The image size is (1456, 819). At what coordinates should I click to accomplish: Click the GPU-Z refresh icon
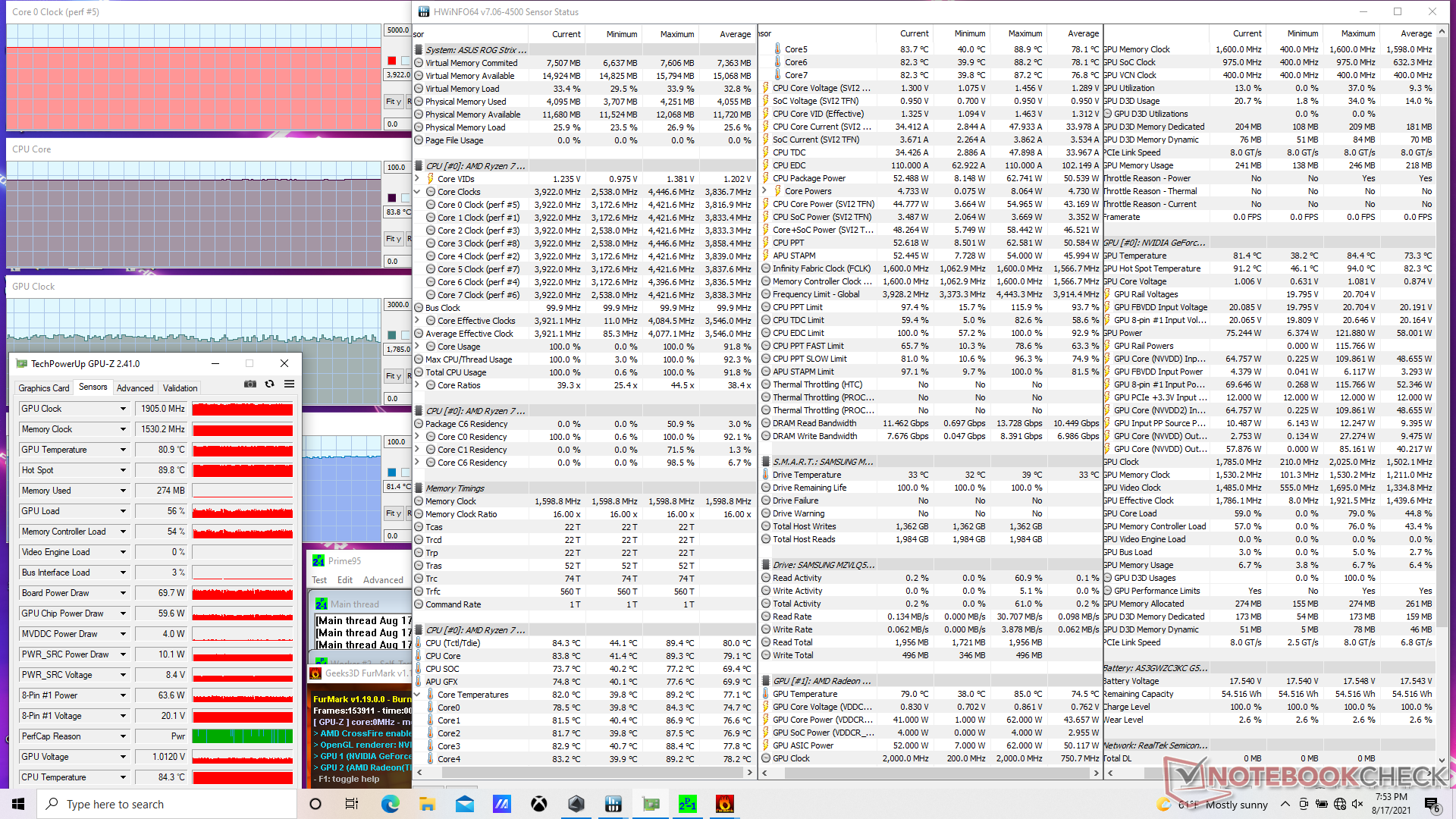click(x=269, y=384)
